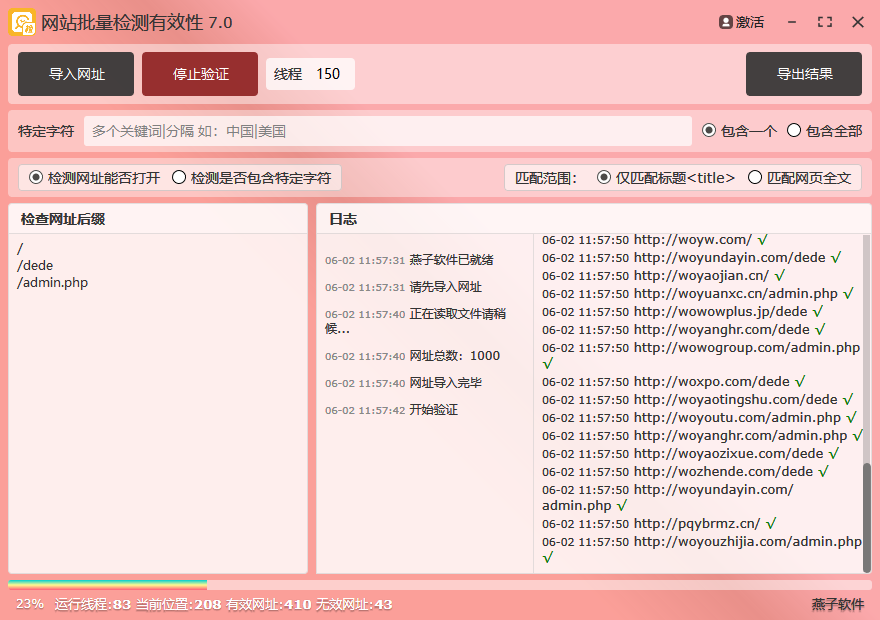Click the 23% progress status text
Viewport: 880px width, 620px height.
tap(30, 604)
